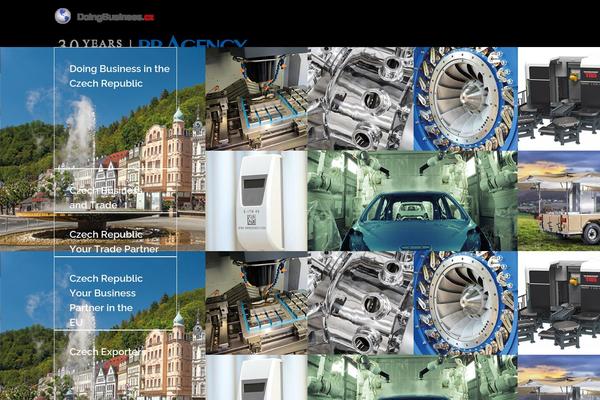The height and width of the screenshot is (400, 600).
Task: Open the fully visible car paint shop photo
Action: pyautogui.click(x=412, y=201)
